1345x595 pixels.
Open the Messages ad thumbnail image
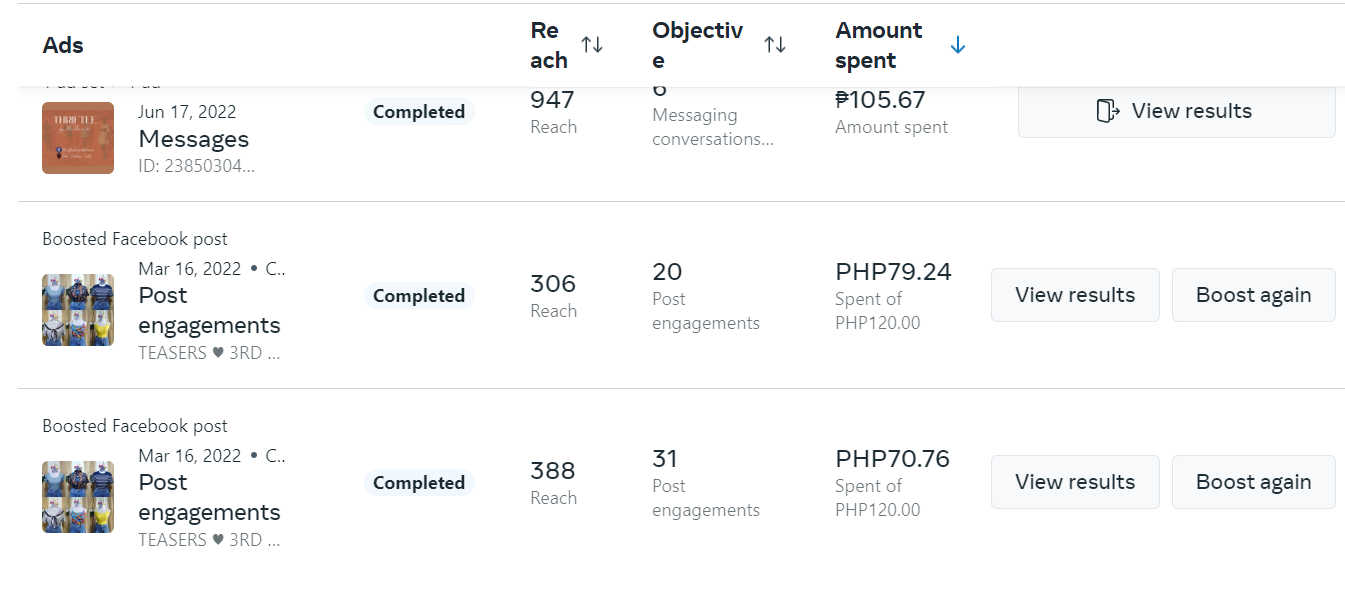coord(78,138)
